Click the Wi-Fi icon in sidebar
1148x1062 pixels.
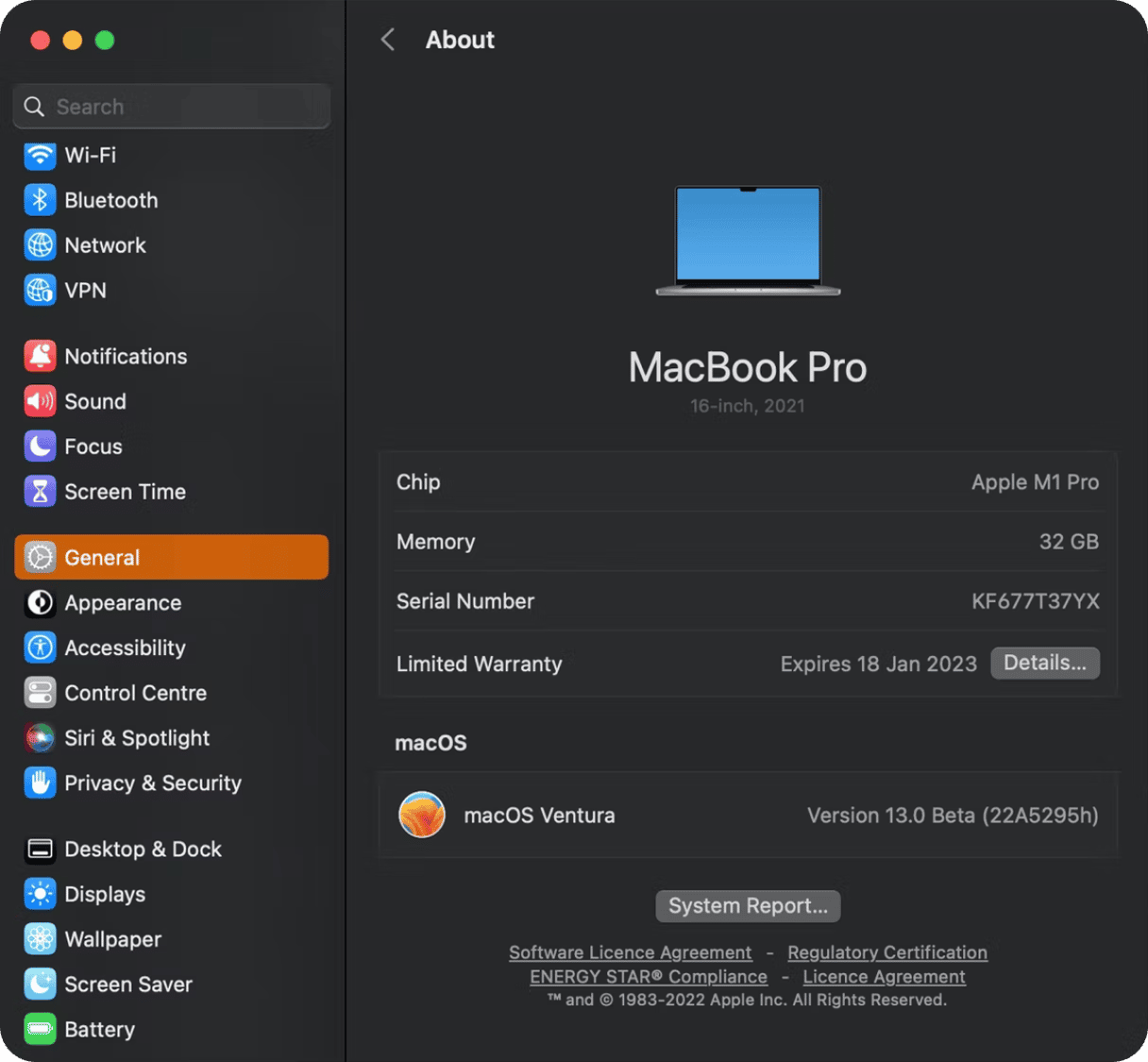coord(40,155)
